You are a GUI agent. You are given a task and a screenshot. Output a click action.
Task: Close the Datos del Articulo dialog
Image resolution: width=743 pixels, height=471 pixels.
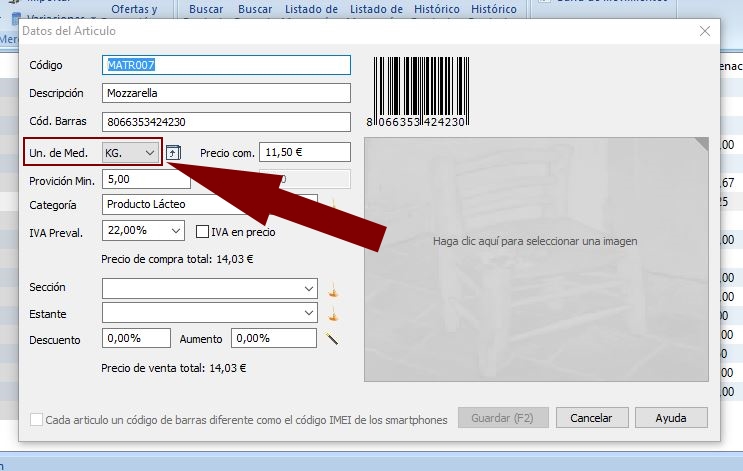705,31
